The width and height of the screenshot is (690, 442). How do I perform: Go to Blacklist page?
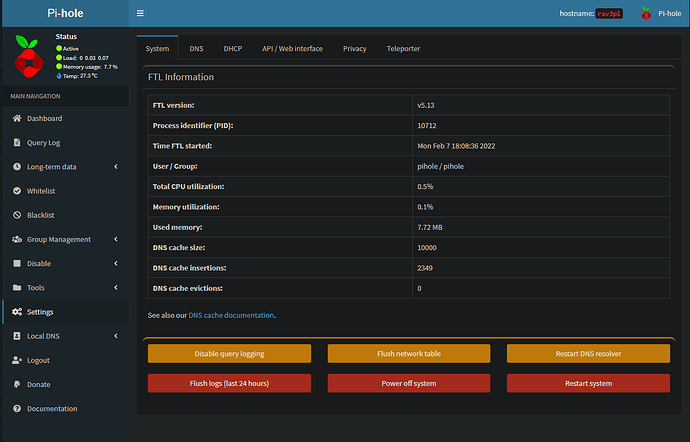(x=65, y=215)
